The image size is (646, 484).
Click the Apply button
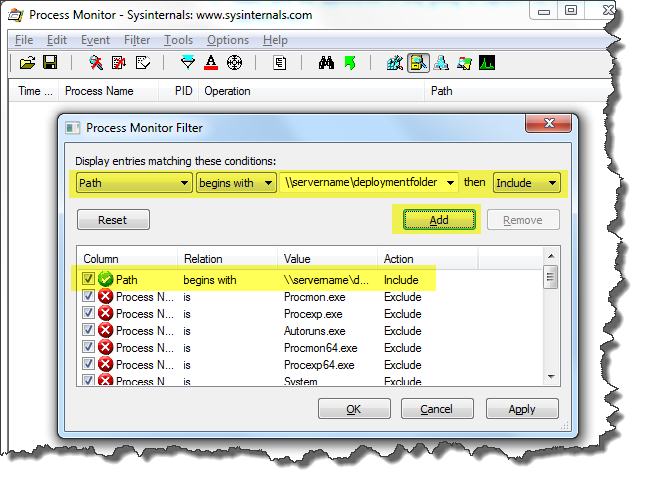click(522, 409)
